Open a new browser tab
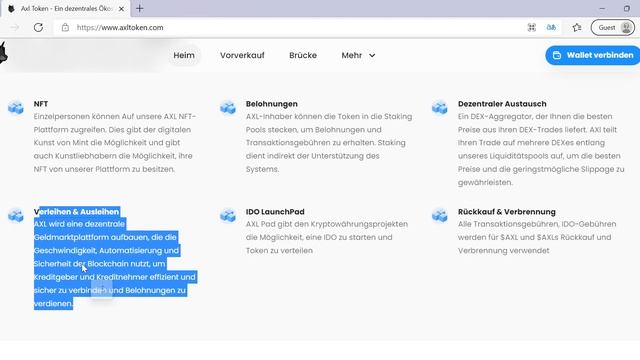 140,8
